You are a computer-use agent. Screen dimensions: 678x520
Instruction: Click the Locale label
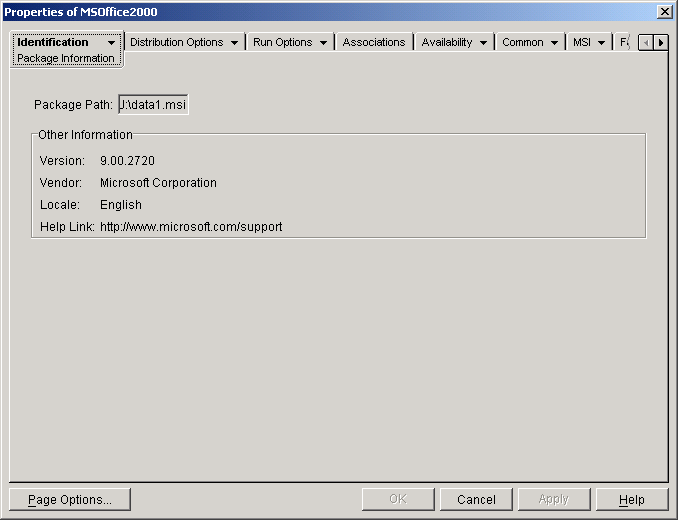click(60, 205)
